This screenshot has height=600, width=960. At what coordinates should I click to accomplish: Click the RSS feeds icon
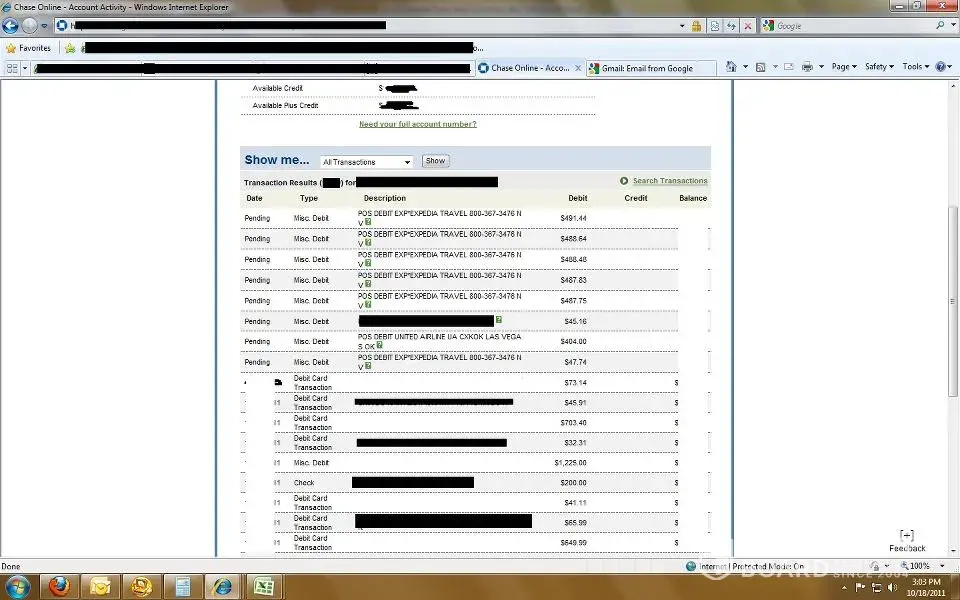click(x=761, y=67)
